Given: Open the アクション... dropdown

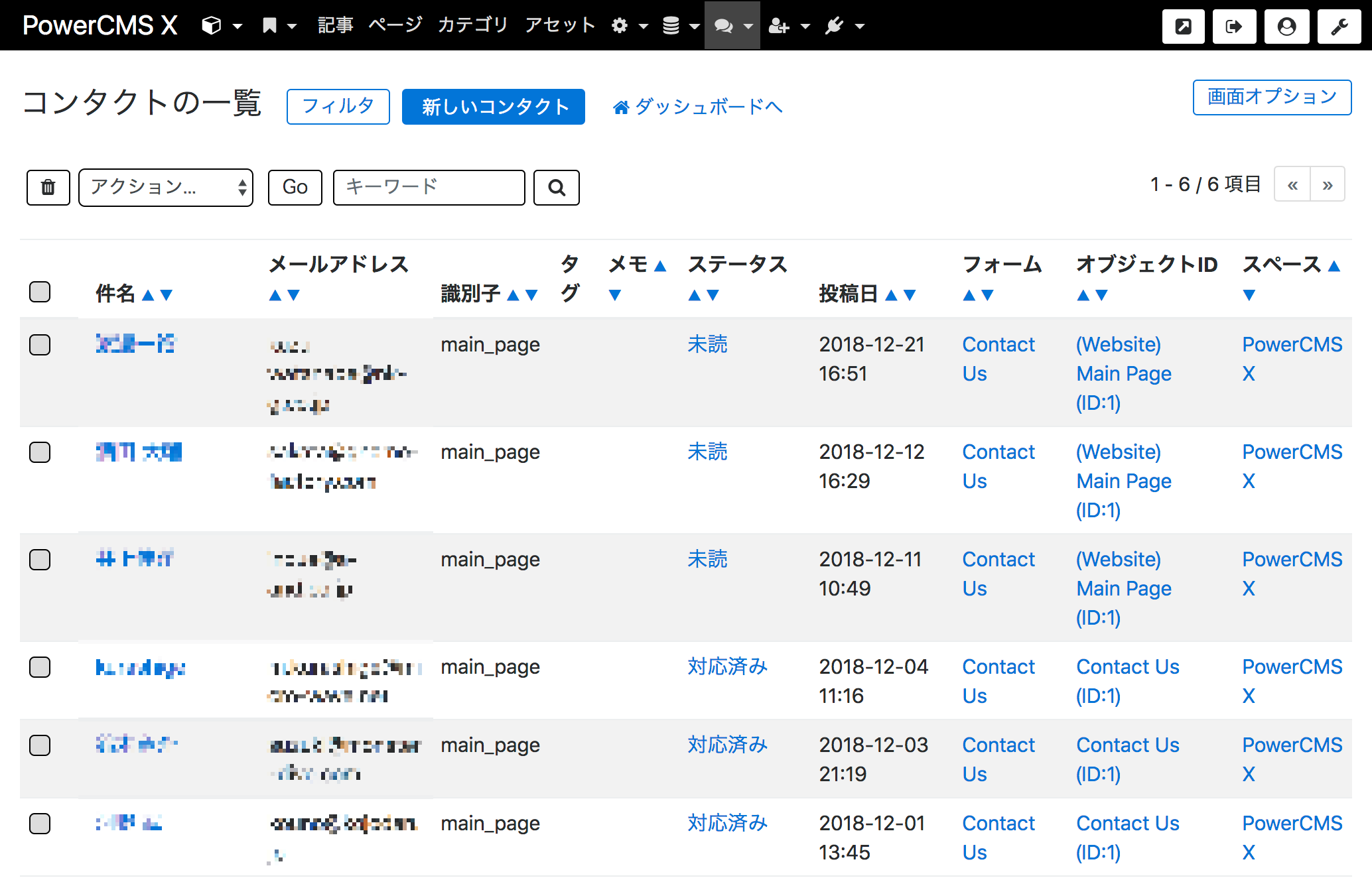Looking at the screenshot, I should [x=166, y=188].
